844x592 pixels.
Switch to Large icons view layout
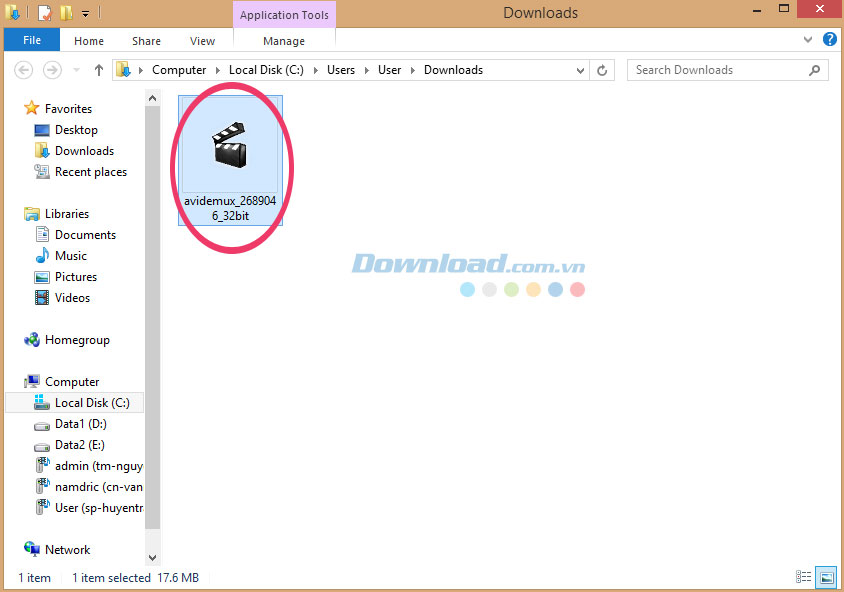point(826,577)
